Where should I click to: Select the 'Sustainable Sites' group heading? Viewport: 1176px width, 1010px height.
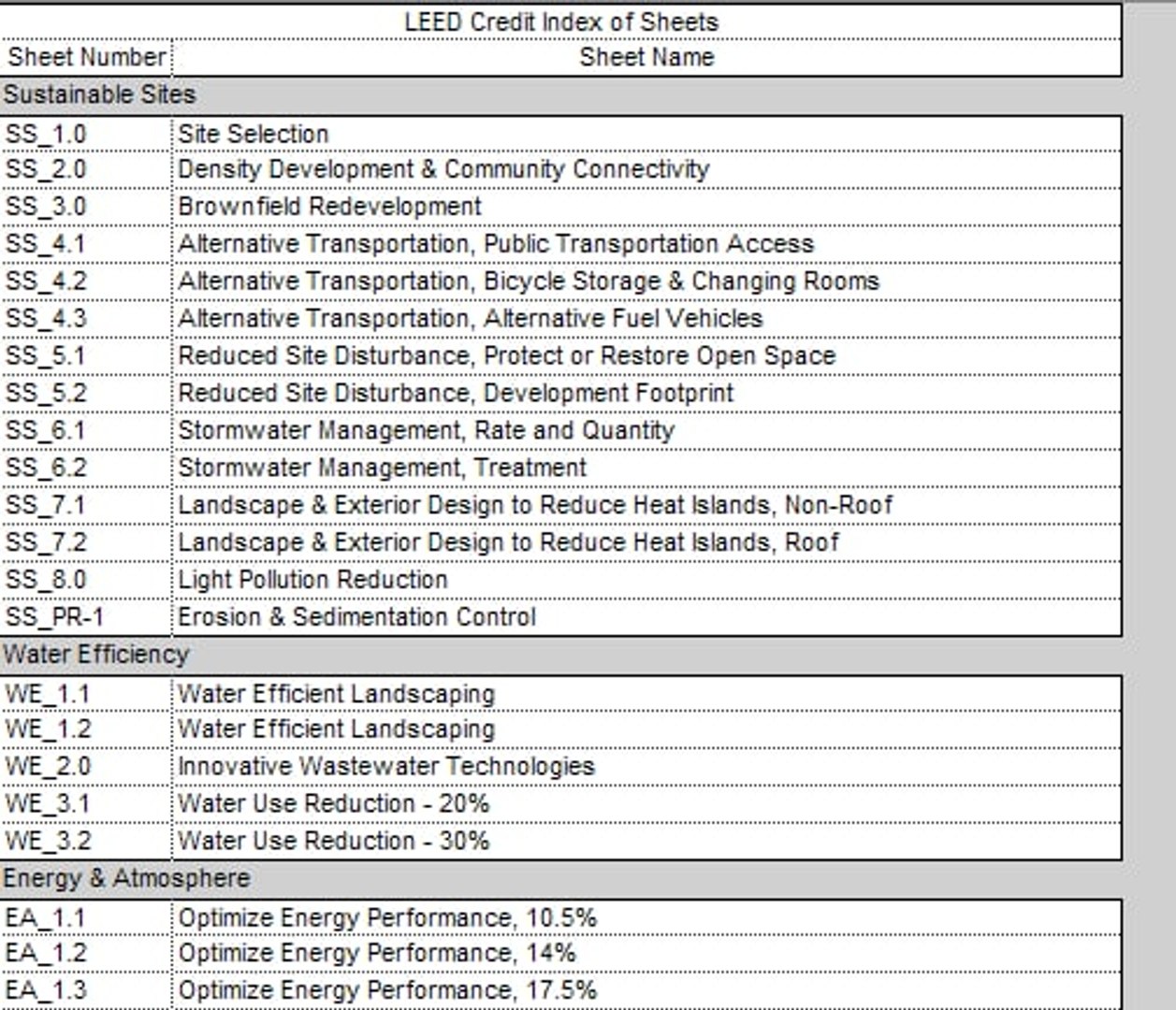99,94
